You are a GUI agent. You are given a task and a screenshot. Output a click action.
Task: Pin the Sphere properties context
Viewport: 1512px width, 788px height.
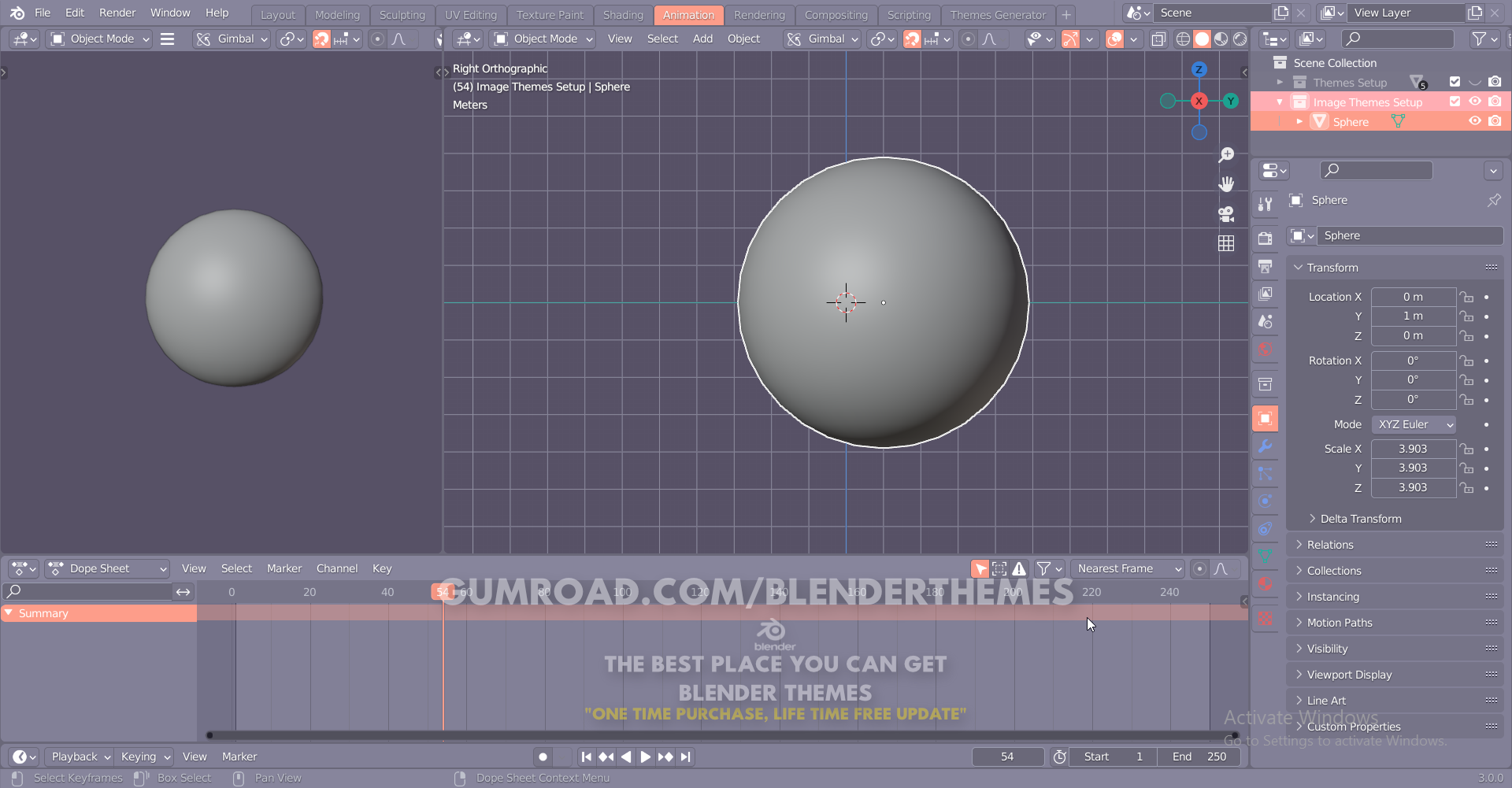pyautogui.click(x=1494, y=200)
